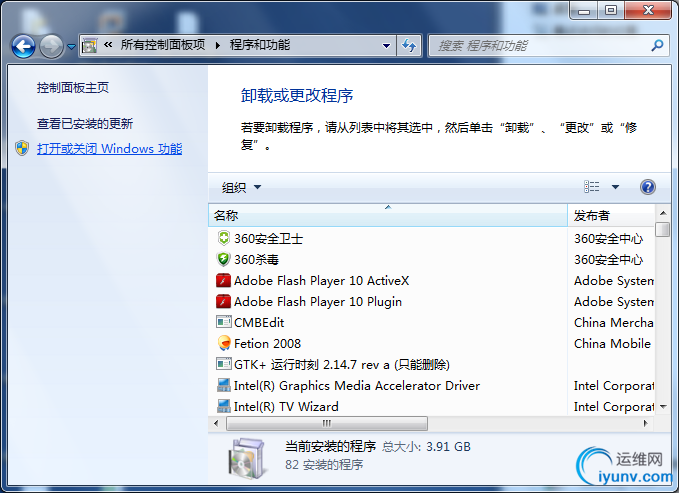
Task: Select the 360杀毒 shield icon
Action: pos(223,259)
